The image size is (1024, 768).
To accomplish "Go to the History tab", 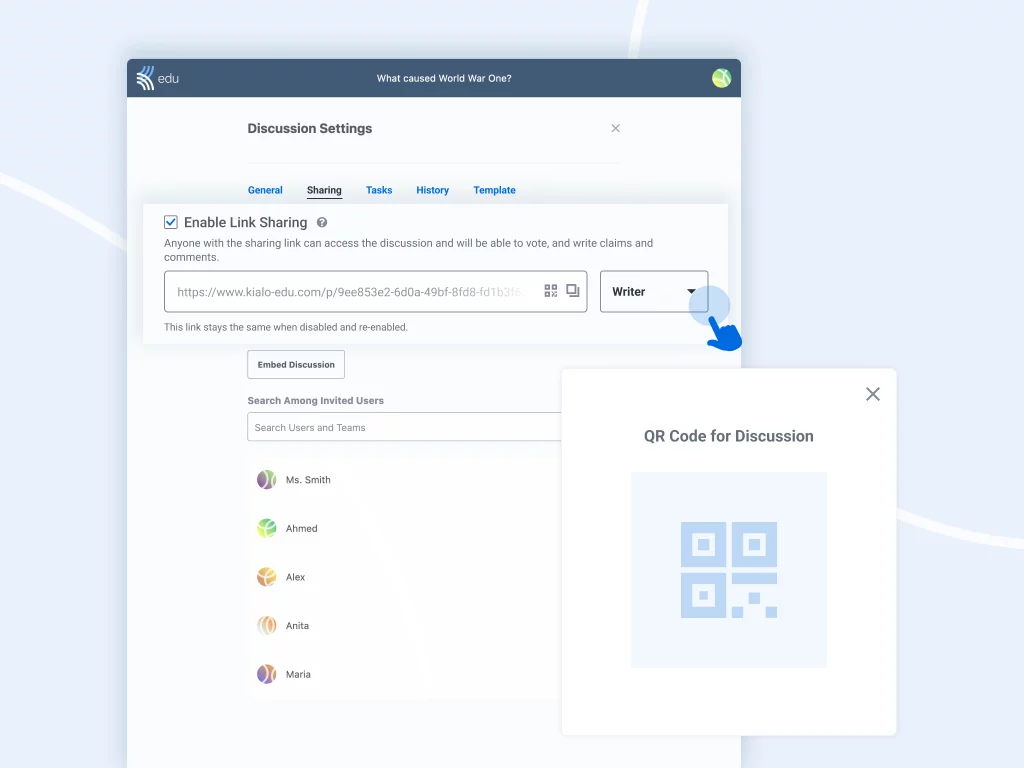I will pyautogui.click(x=432, y=190).
